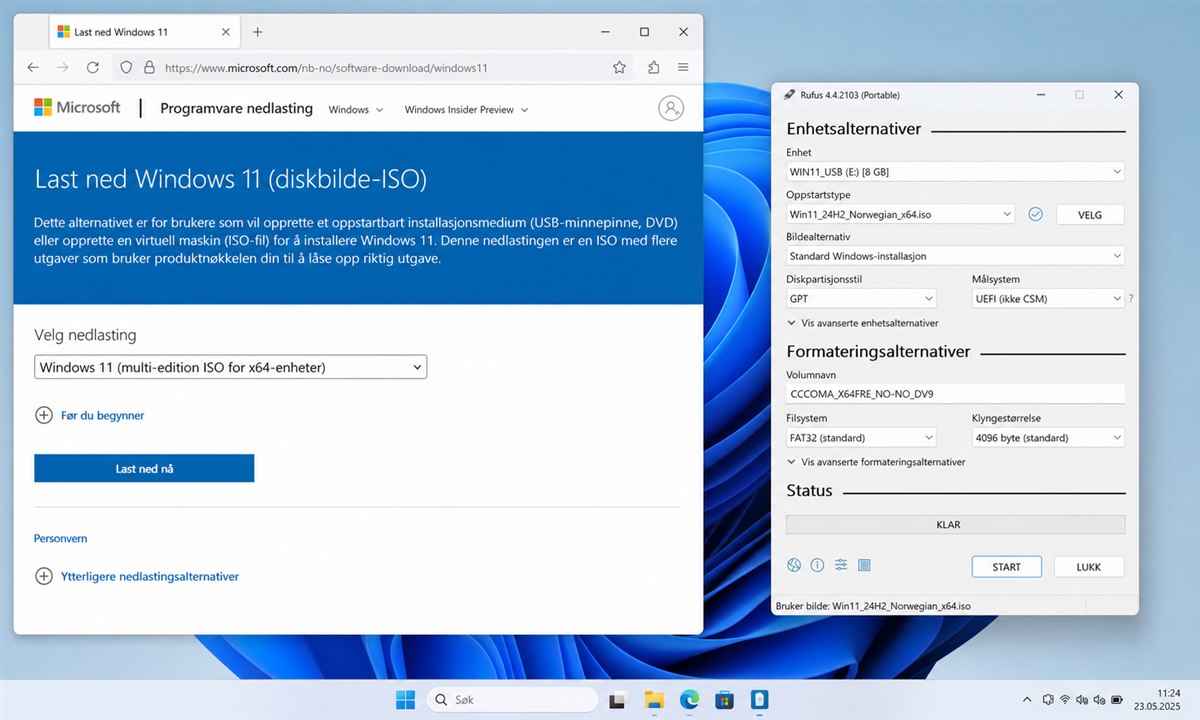The height and width of the screenshot is (720, 1200).
Task: Open Task View on the taskbar
Action: [618, 699]
